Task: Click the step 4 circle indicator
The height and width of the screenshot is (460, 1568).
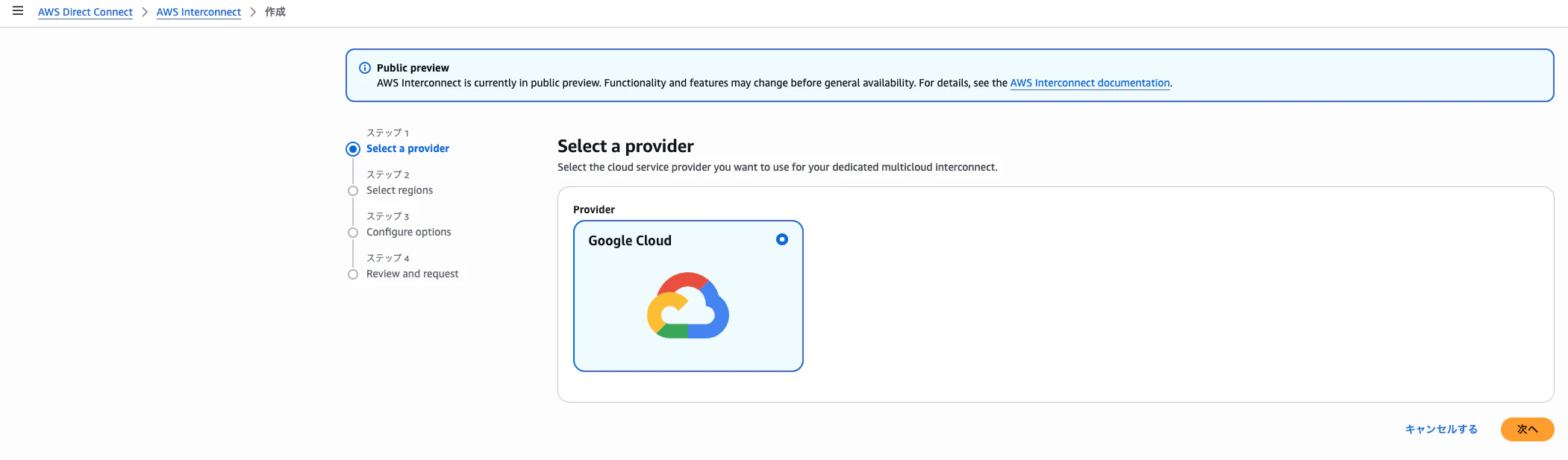Action: [x=353, y=274]
